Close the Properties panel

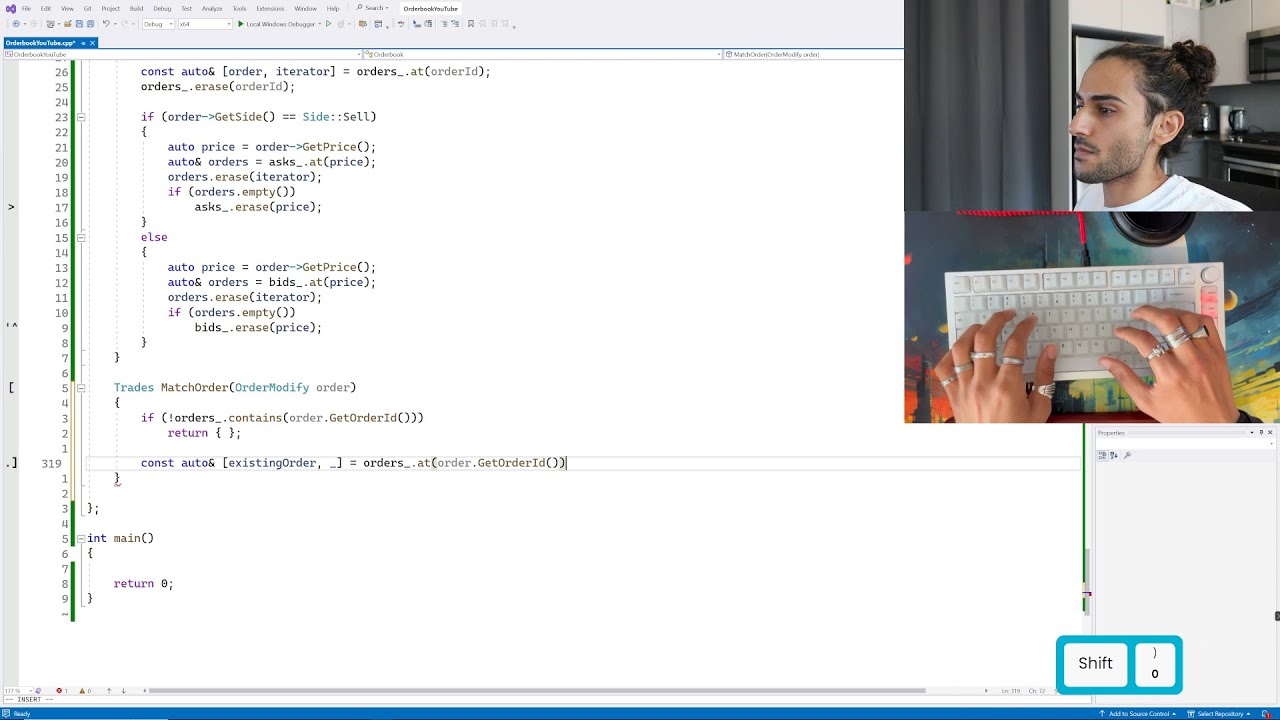coord(1270,432)
